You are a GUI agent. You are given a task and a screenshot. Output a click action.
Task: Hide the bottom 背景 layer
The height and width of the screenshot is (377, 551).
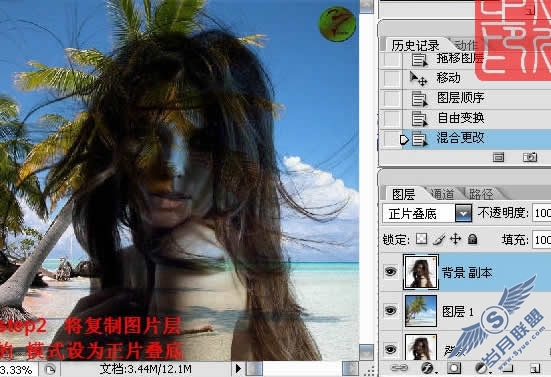pyautogui.click(x=391, y=349)
